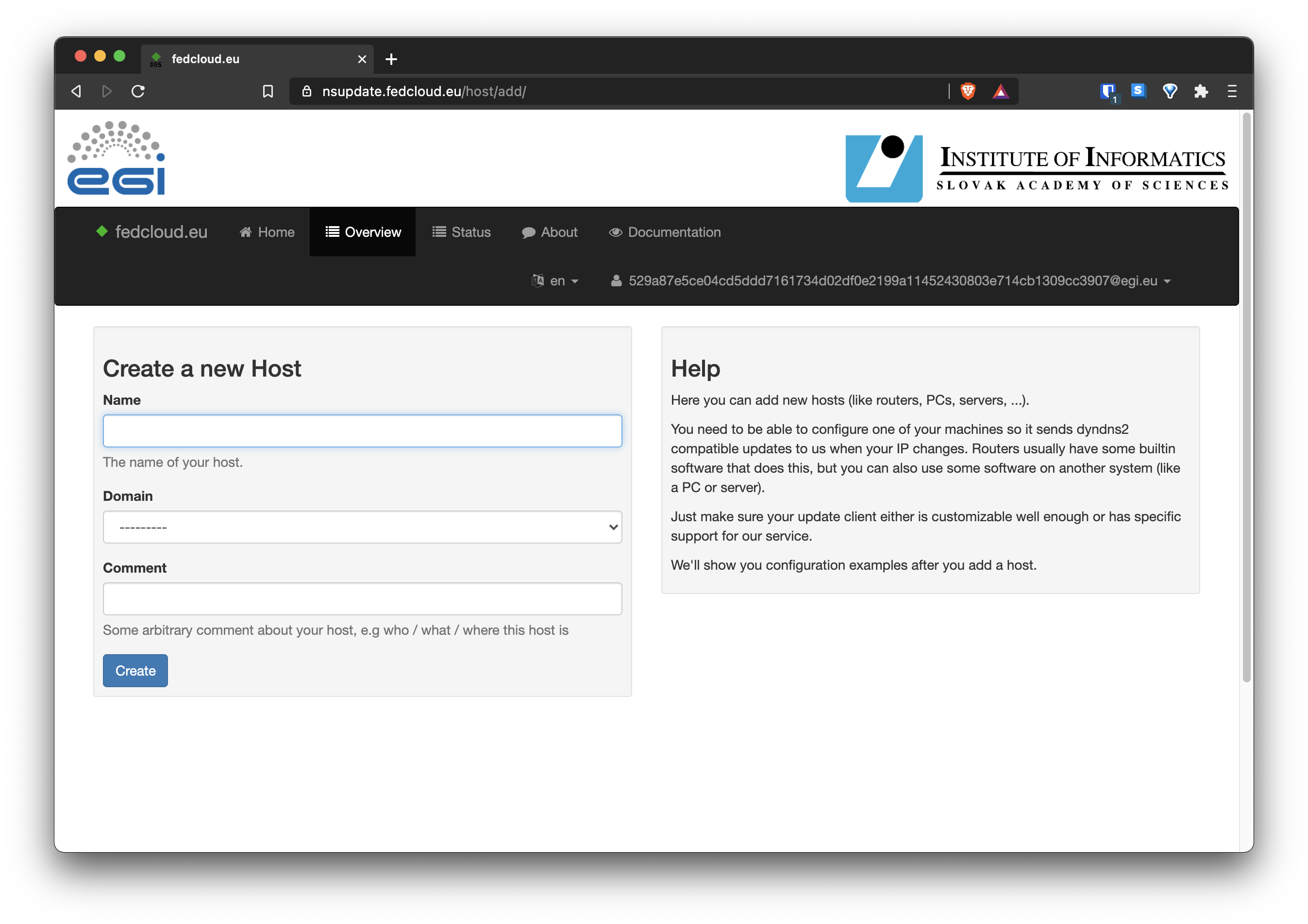The image size is (1308, 924).
Task: Click the EGI logo image
Action: pyautogui.click(x=117, y=158)
